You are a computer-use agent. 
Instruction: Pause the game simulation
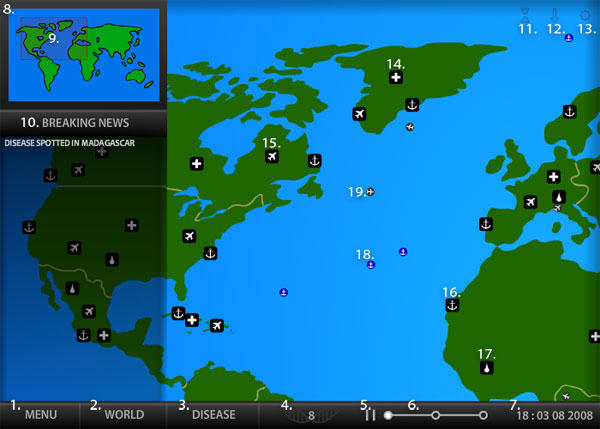[370, 415]
